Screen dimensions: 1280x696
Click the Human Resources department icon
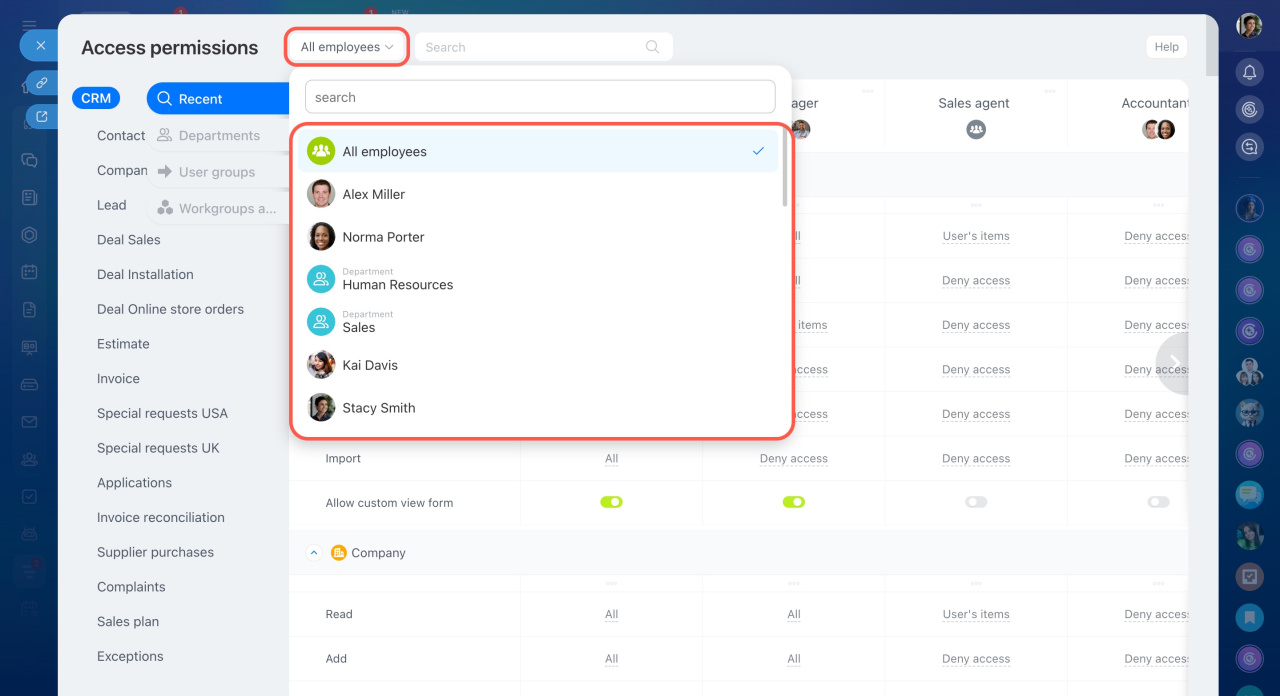321,279
